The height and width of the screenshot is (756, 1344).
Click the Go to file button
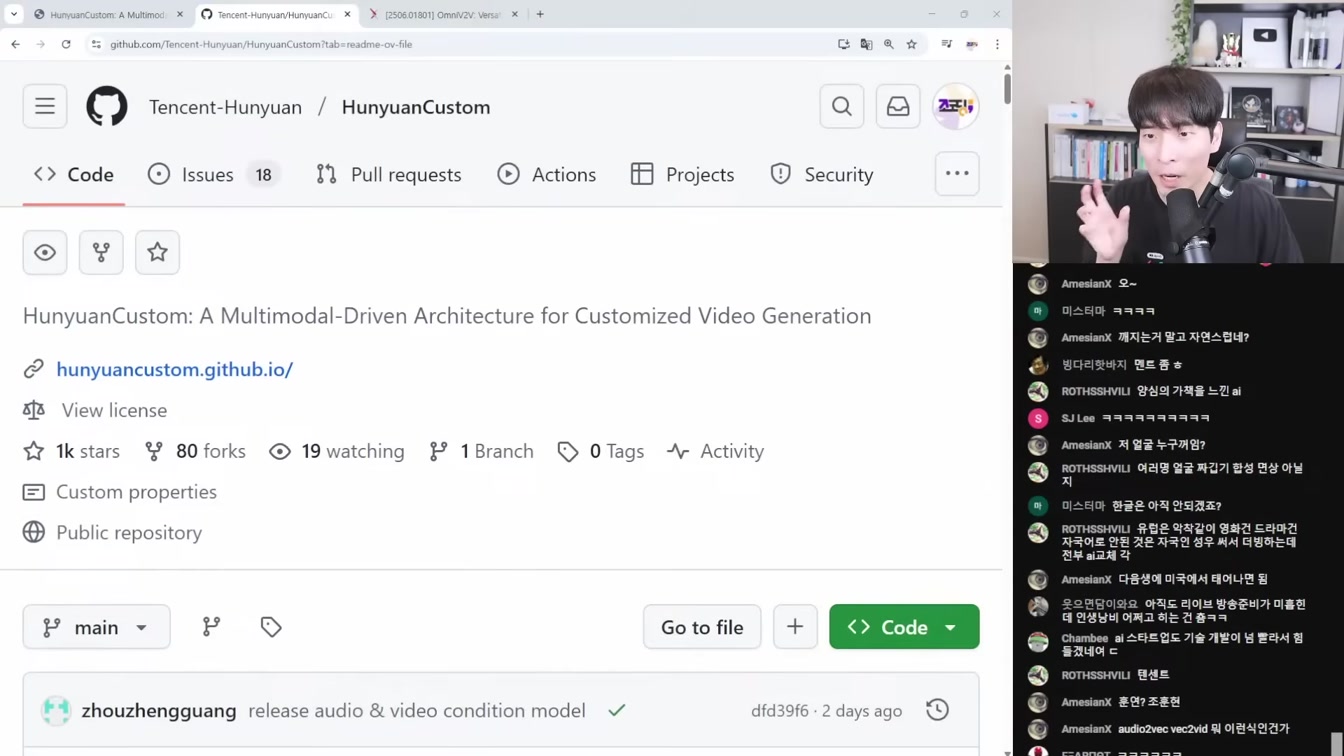pos(702,627)
